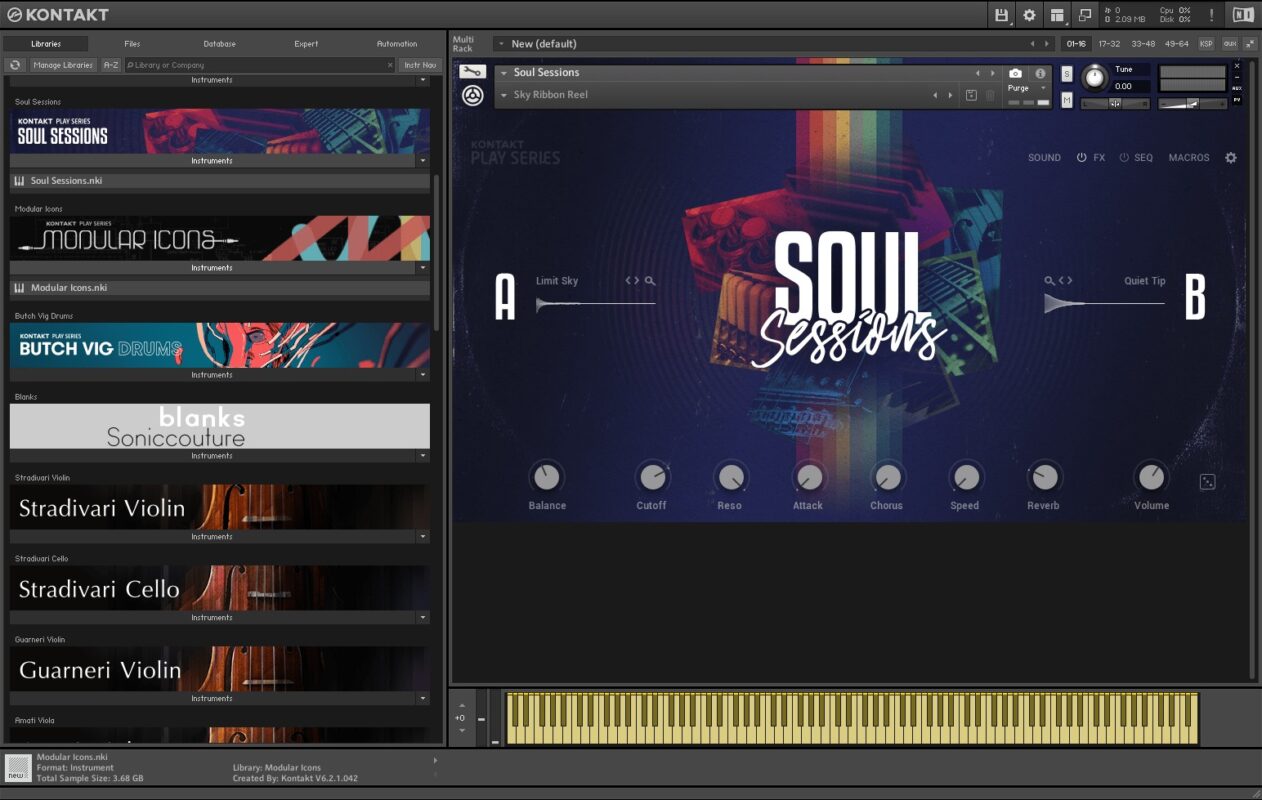1262x800 pixels.
Task: Expand the Soul Sessions Instruments dropdown arrow
Action: pyautogui.click(x=423, y=161)
